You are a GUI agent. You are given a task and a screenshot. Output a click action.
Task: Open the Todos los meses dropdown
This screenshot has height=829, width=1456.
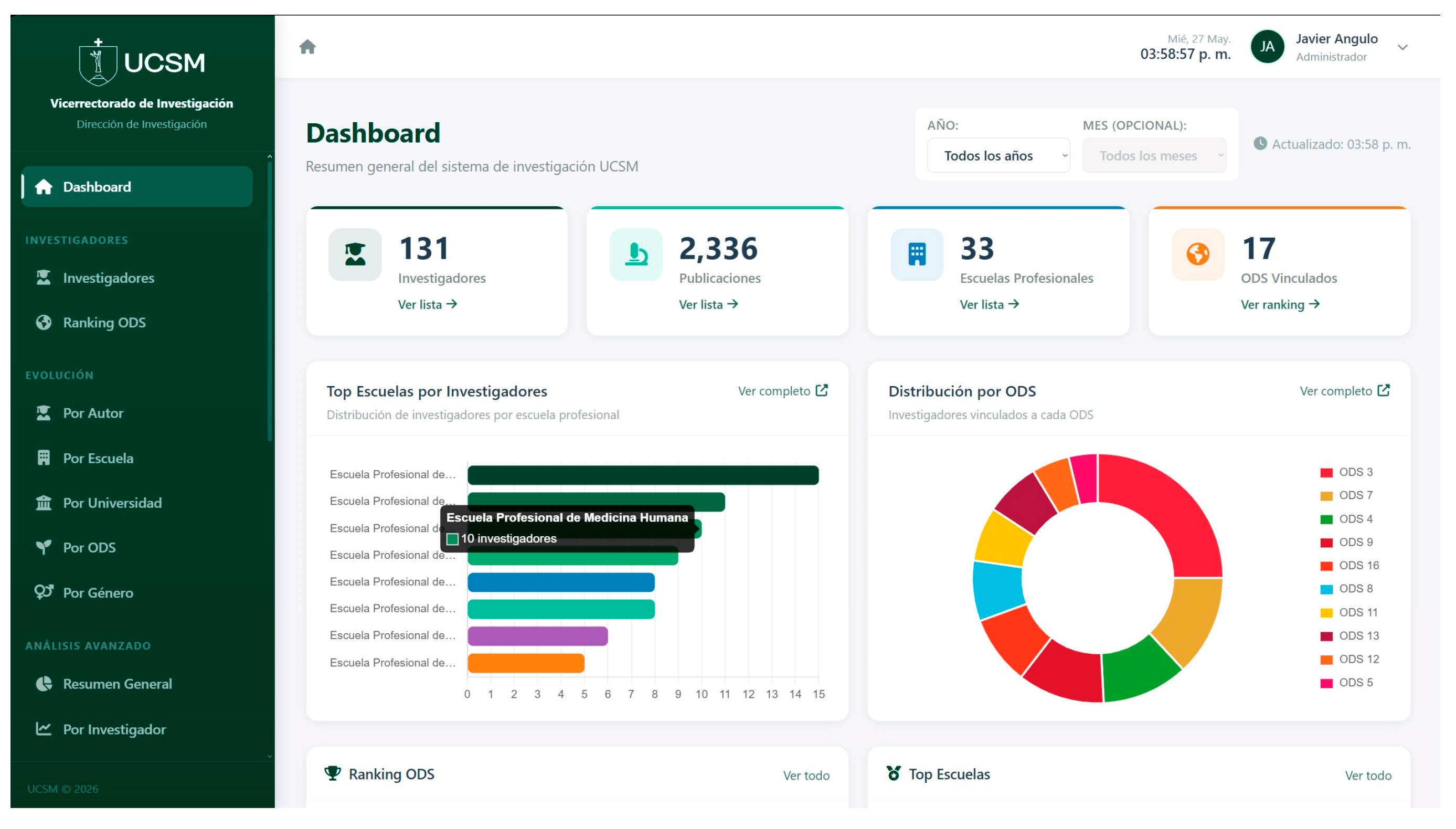[x=1154, y=155]
